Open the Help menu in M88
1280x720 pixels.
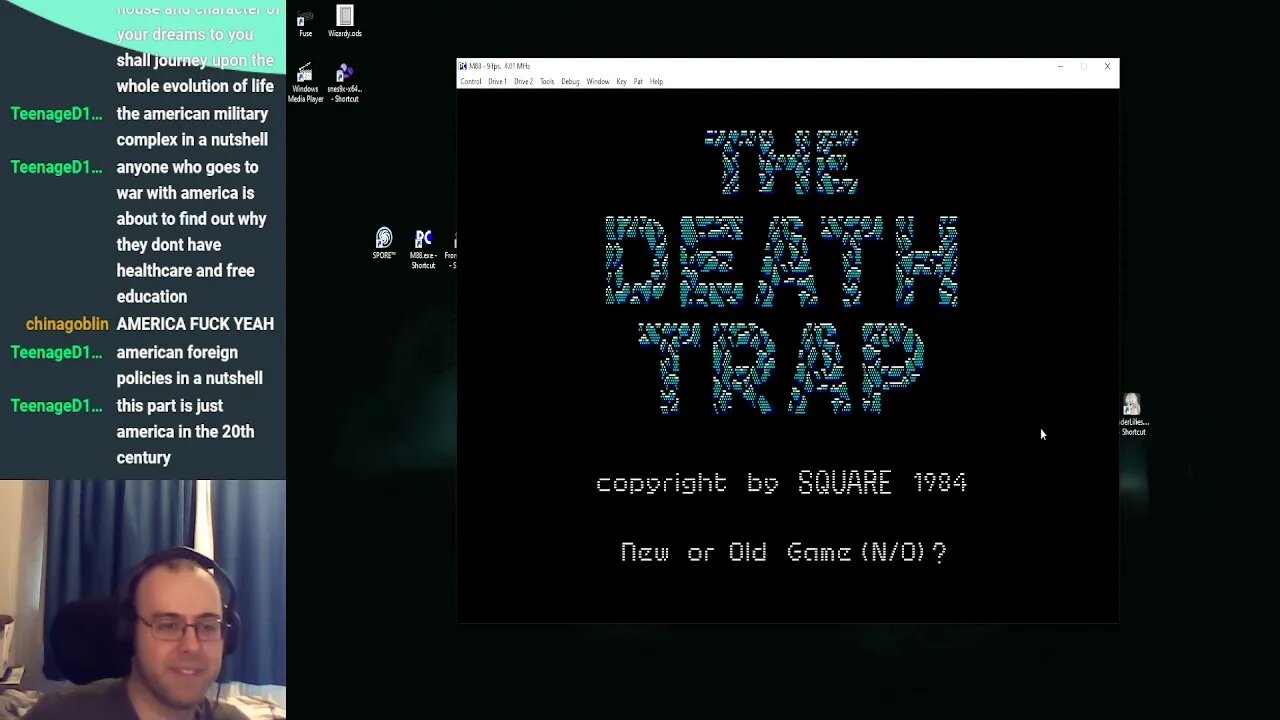[x=656, y=82]
